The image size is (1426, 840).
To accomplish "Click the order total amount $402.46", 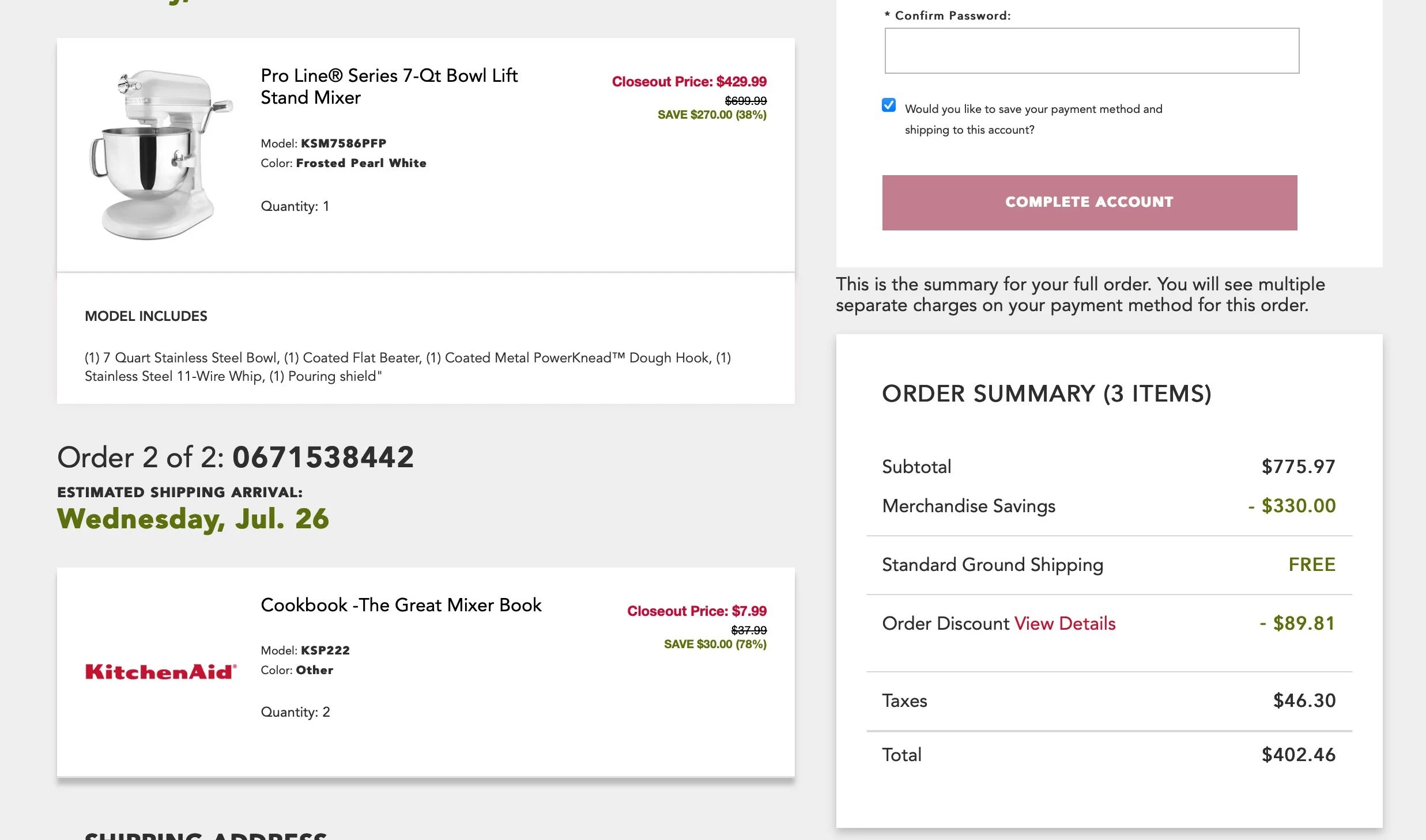I will (x=1298, y=755).
